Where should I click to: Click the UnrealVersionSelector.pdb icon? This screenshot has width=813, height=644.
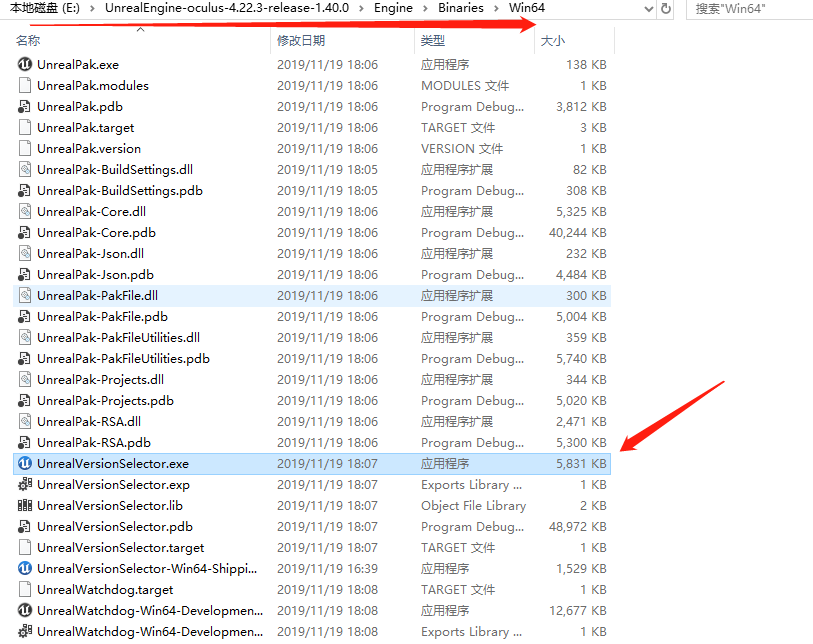25,526
